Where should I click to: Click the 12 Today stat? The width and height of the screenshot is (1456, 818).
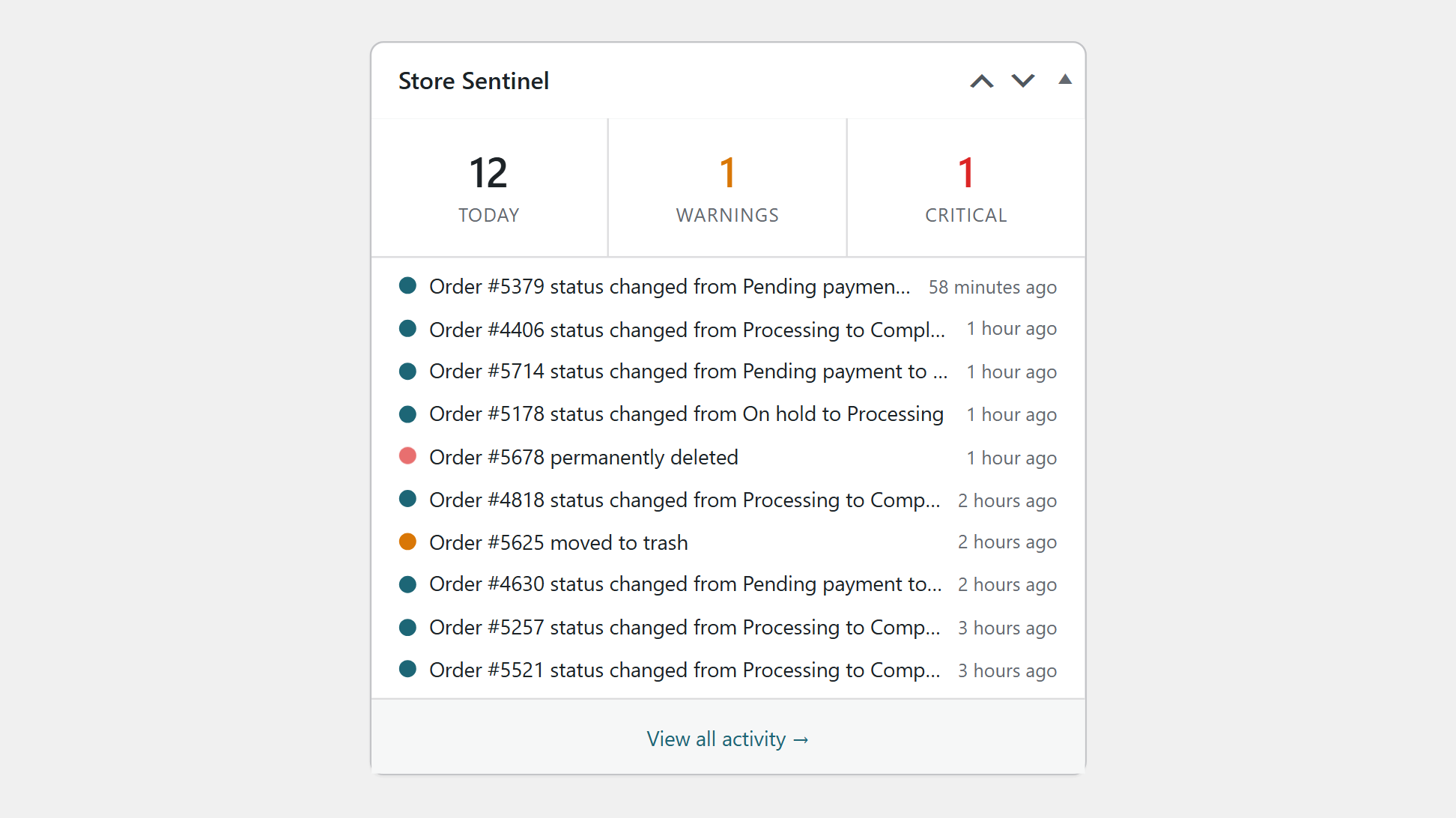coord(489,188)
